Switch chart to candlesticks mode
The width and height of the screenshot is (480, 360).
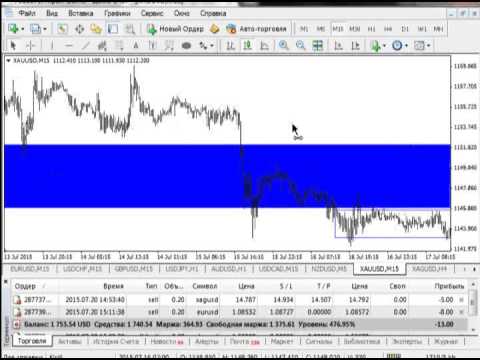tap(247, 45)
